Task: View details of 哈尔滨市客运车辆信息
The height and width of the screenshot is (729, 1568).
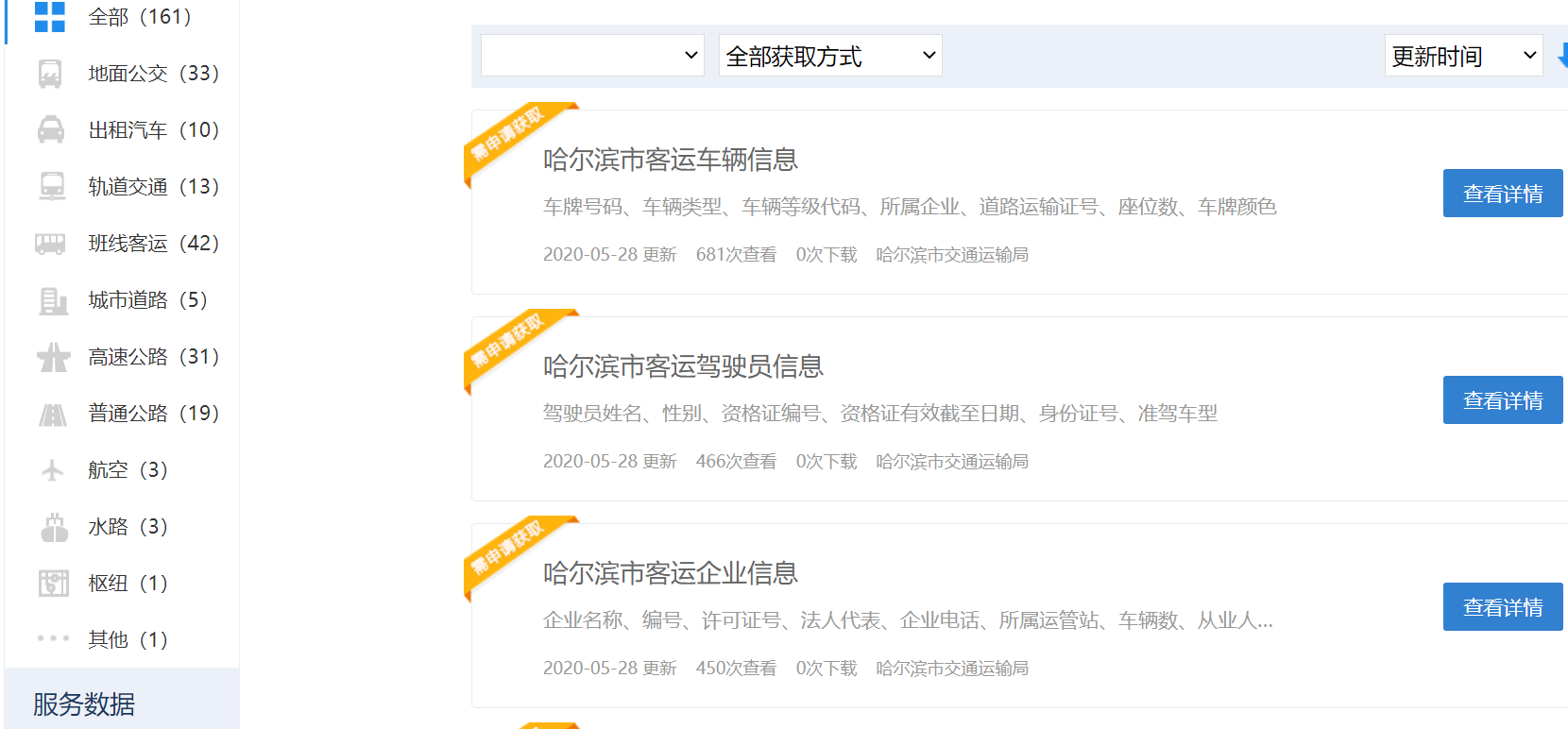Action: tap(1503, 194)
